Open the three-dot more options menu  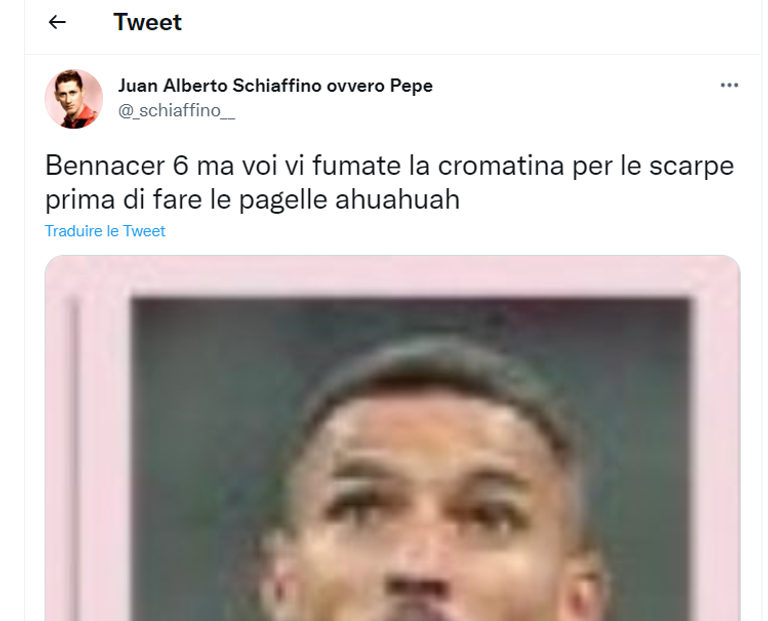(729, 85)
